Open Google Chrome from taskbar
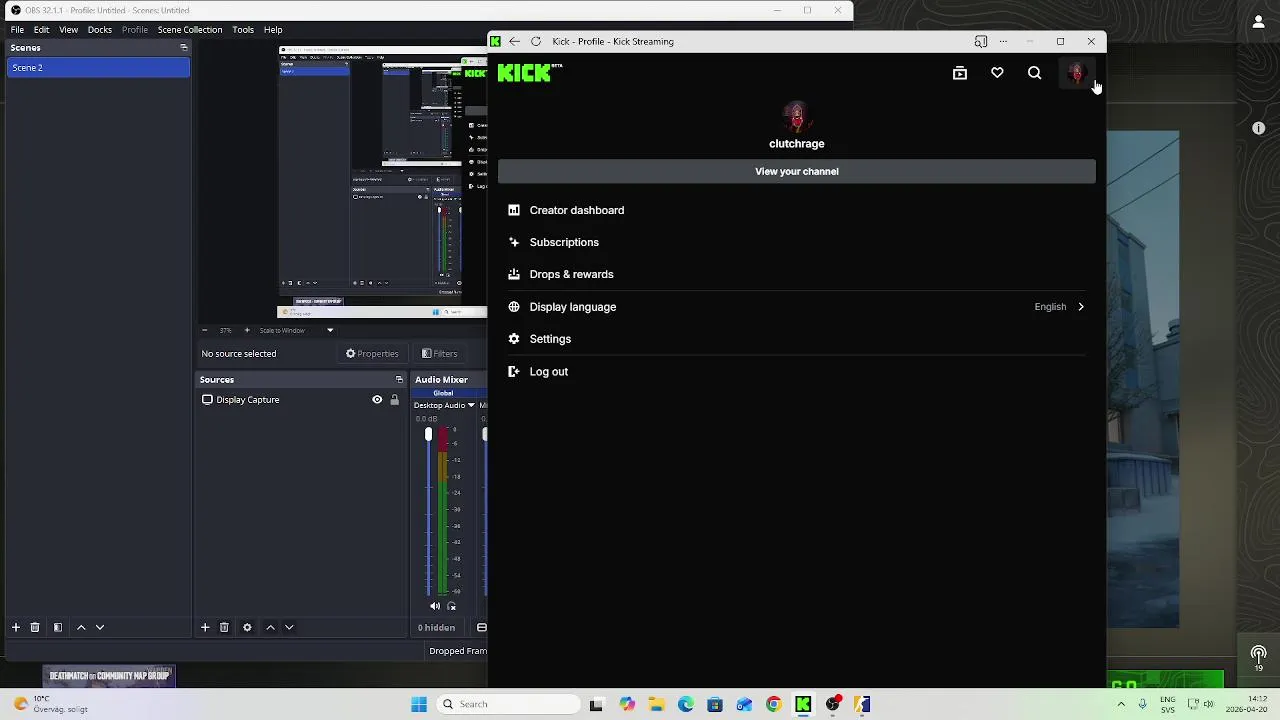Image resolution: width=1280 pixels, height=720 pixels. (x=774, y=704)
